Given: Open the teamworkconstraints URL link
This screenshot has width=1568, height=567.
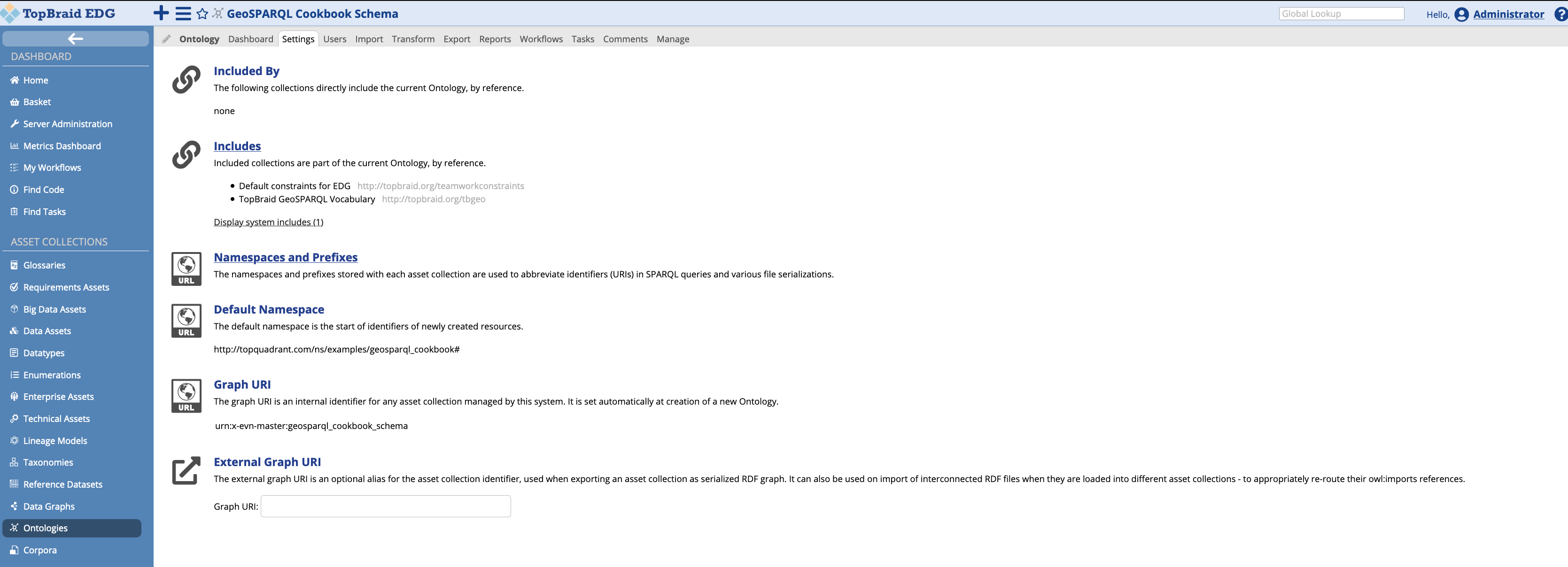Looking at the screenshot, I should click(x=440, y=186).
